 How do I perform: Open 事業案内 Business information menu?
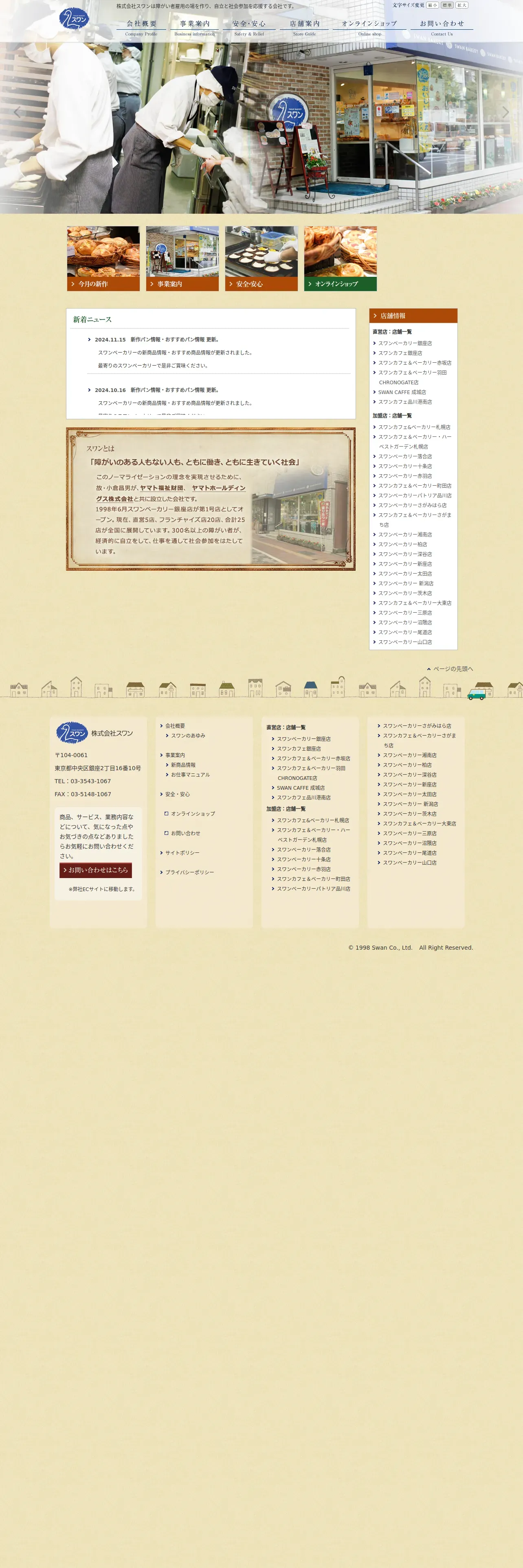(x=195, y=27)
